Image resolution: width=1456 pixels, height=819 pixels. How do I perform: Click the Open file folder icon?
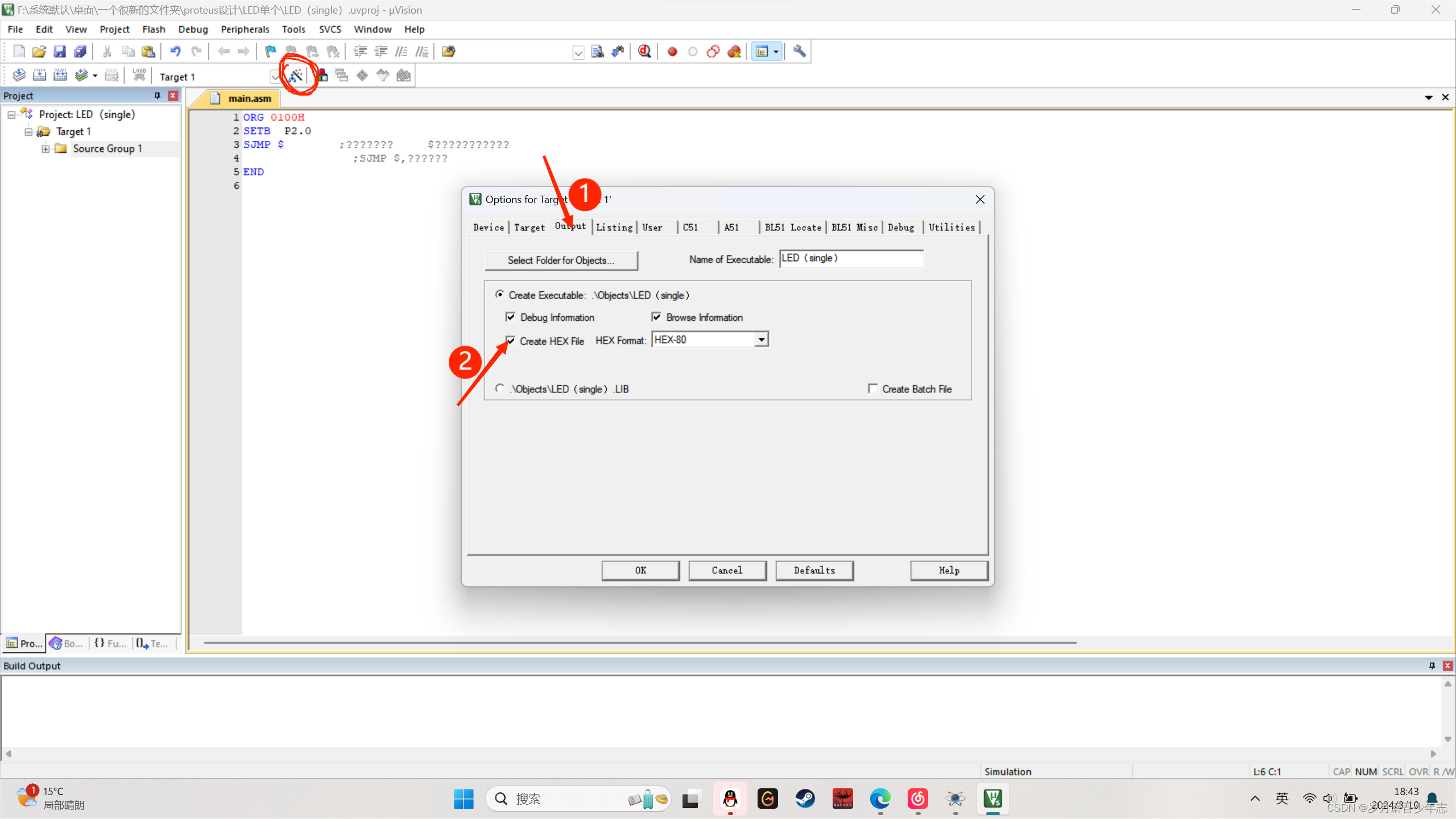coord(39,52)
